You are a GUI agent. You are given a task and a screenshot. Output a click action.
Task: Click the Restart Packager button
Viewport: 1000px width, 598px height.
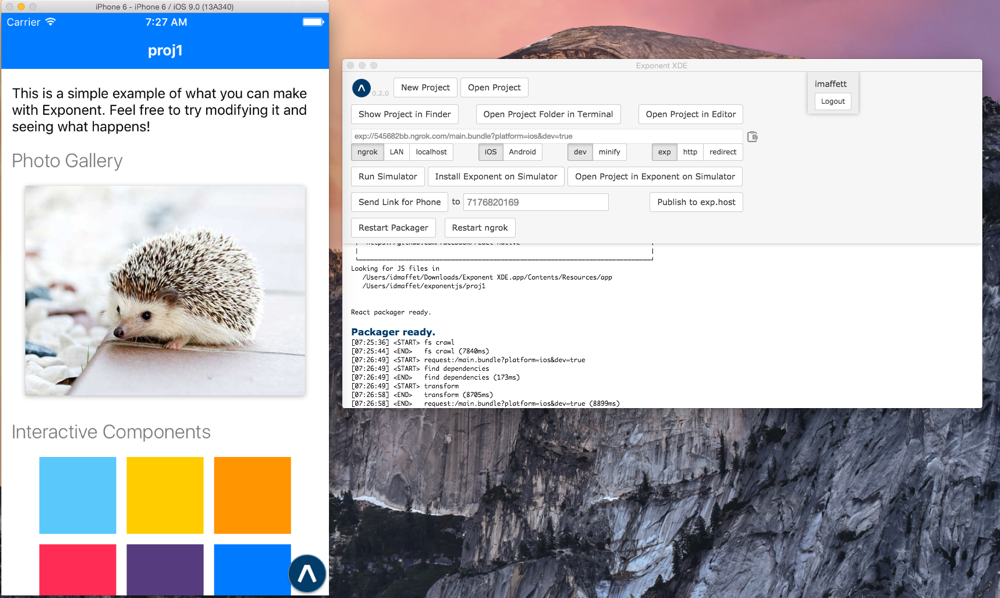click(x=393, y=228)
